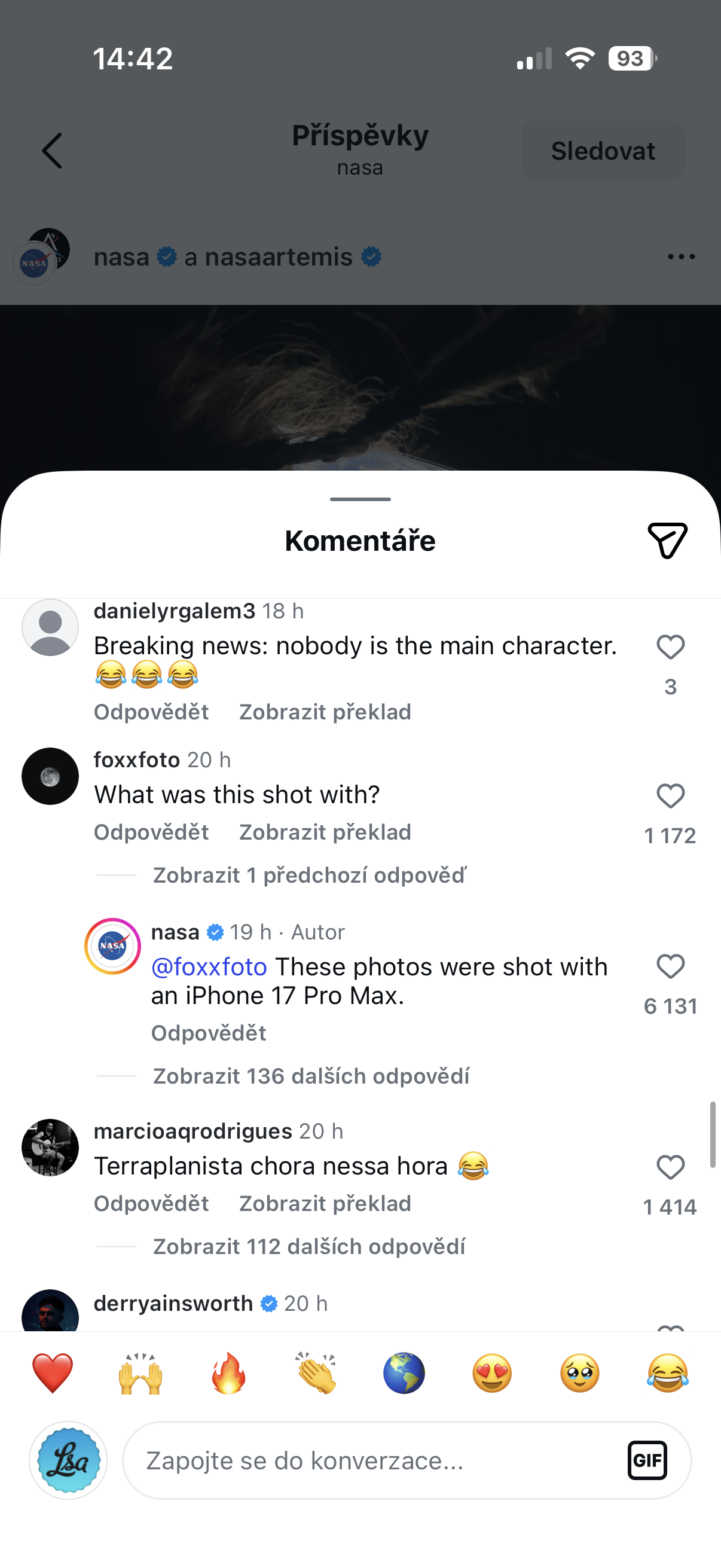This screenshot has width=721, height=1568.
Task: Tap Zobrazit překlad under foxxfoto comment
Action: click(325, 832)
